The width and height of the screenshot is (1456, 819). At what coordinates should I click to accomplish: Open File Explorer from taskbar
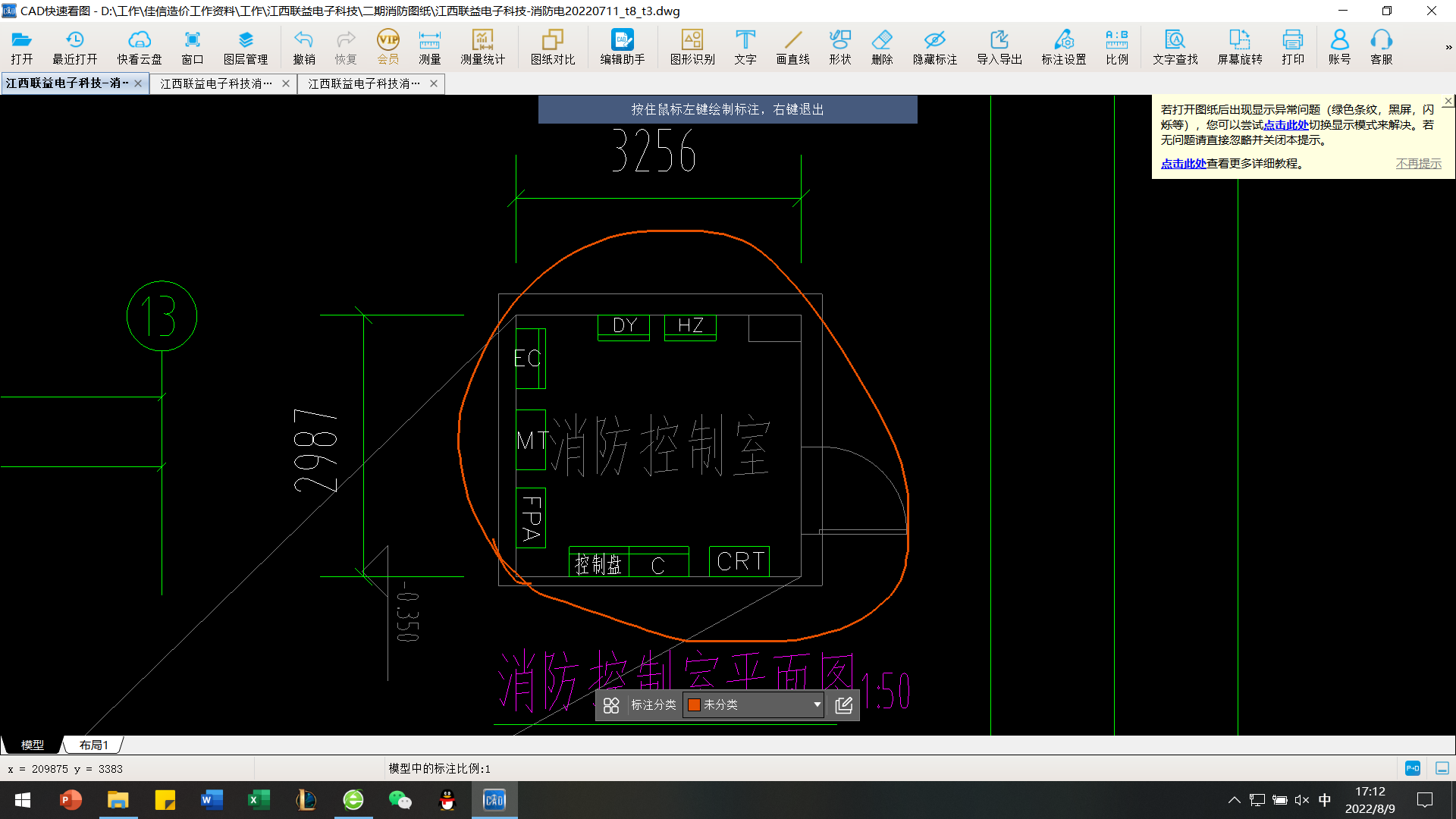[x=118, y=800]
